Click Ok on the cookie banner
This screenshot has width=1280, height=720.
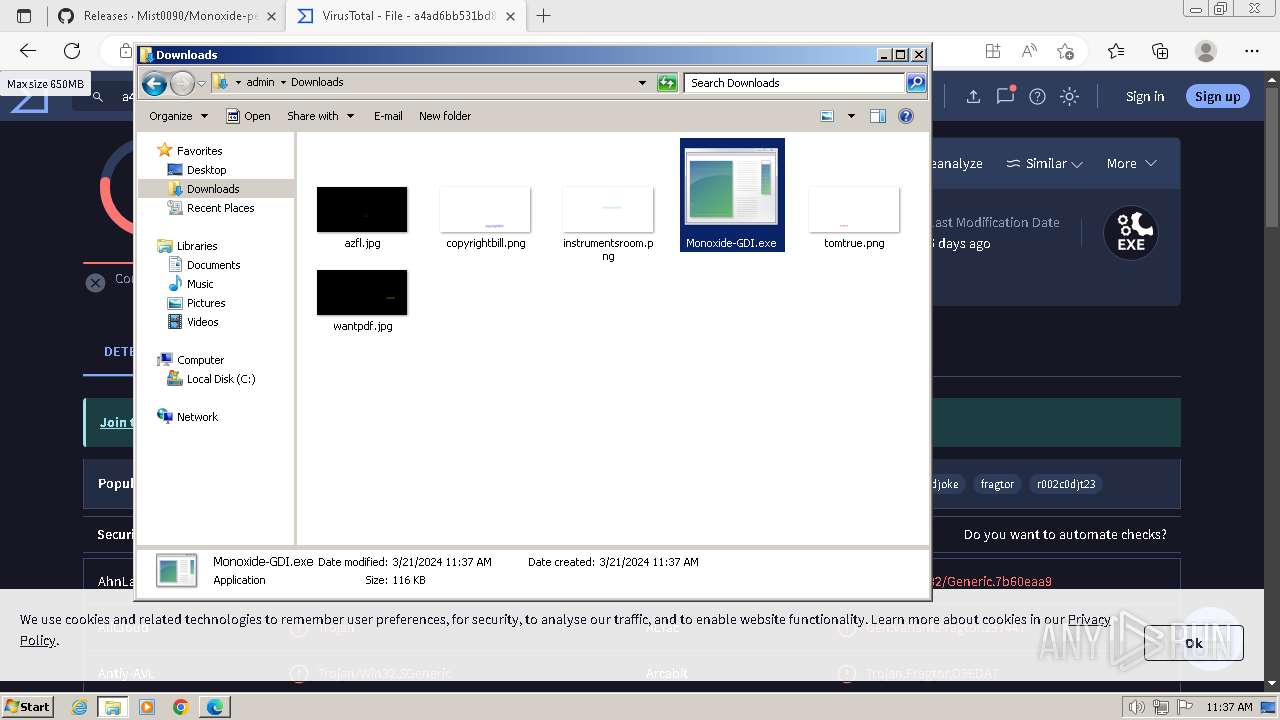coord(1193,643)
